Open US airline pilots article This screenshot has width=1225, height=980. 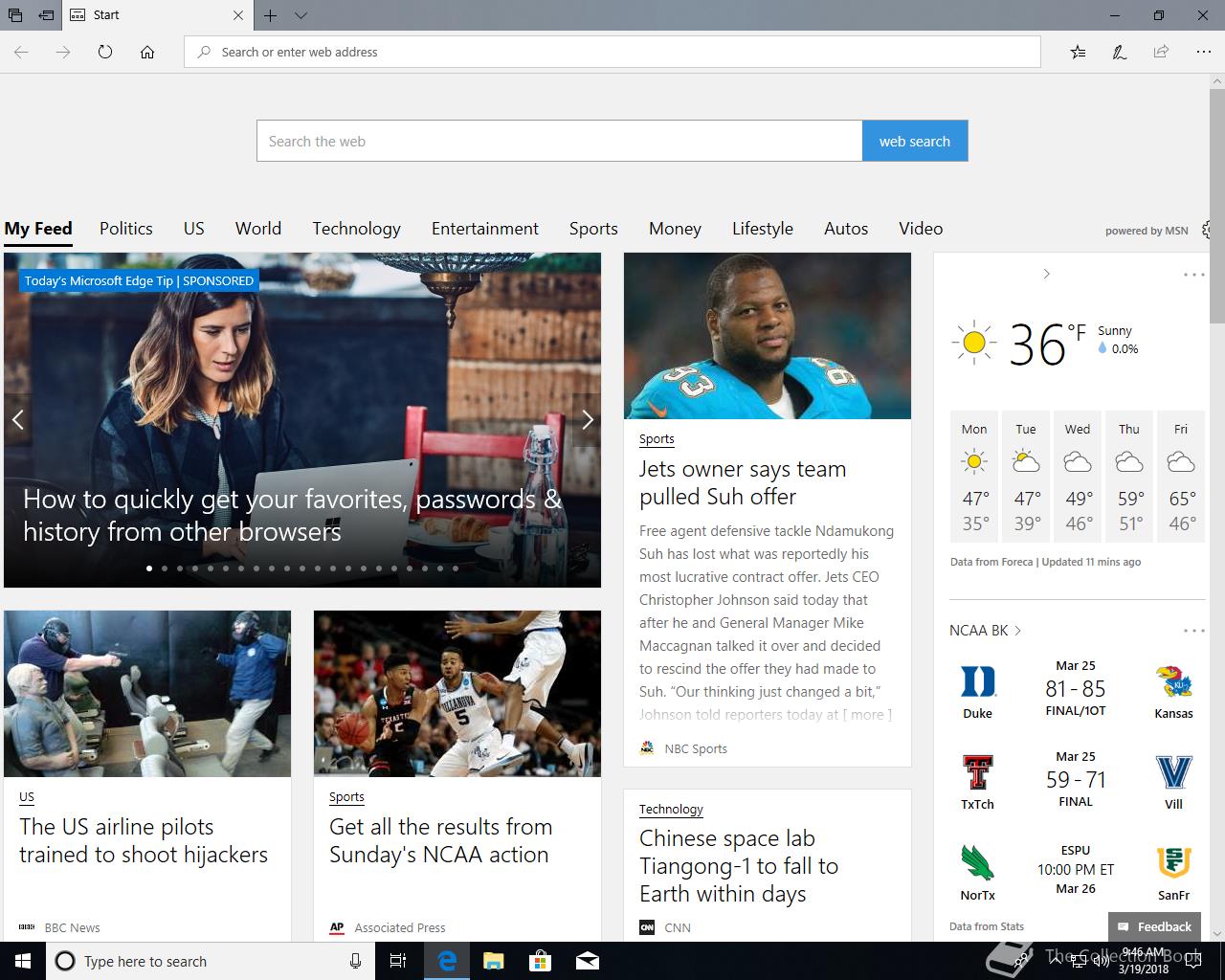click(x=144, y=840)
